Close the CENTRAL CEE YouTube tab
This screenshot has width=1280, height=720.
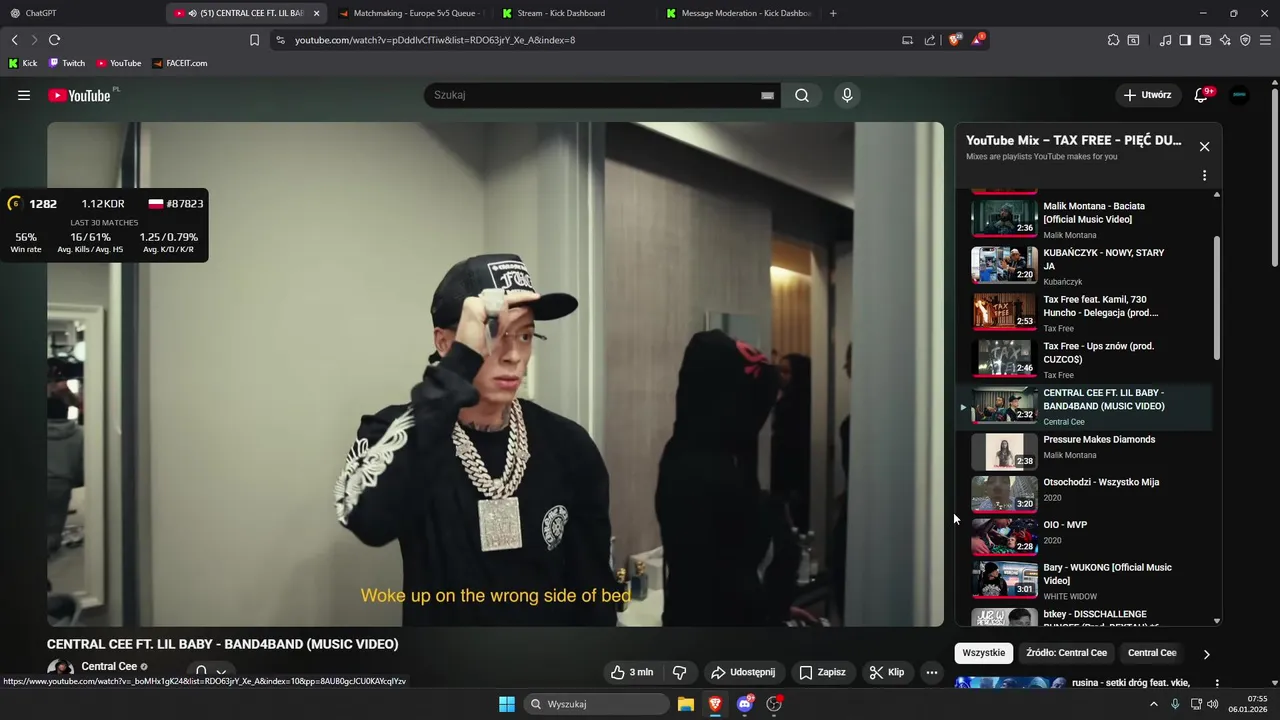[x=316, y=13]
